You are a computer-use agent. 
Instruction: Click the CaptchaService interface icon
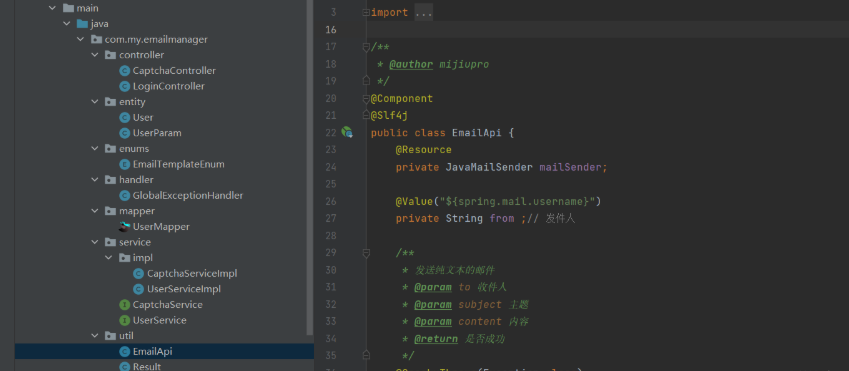click(x=125, y=305)
